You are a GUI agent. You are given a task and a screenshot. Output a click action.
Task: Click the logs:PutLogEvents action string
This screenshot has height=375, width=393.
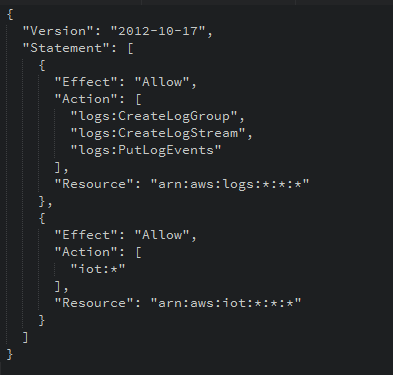pyautogui.click(x=146, y=150)
